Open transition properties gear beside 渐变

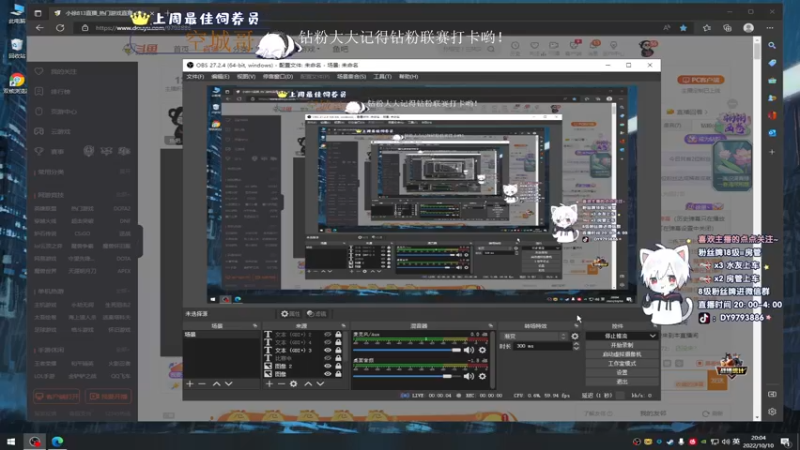pyautogui.click(x=575, y=336)
